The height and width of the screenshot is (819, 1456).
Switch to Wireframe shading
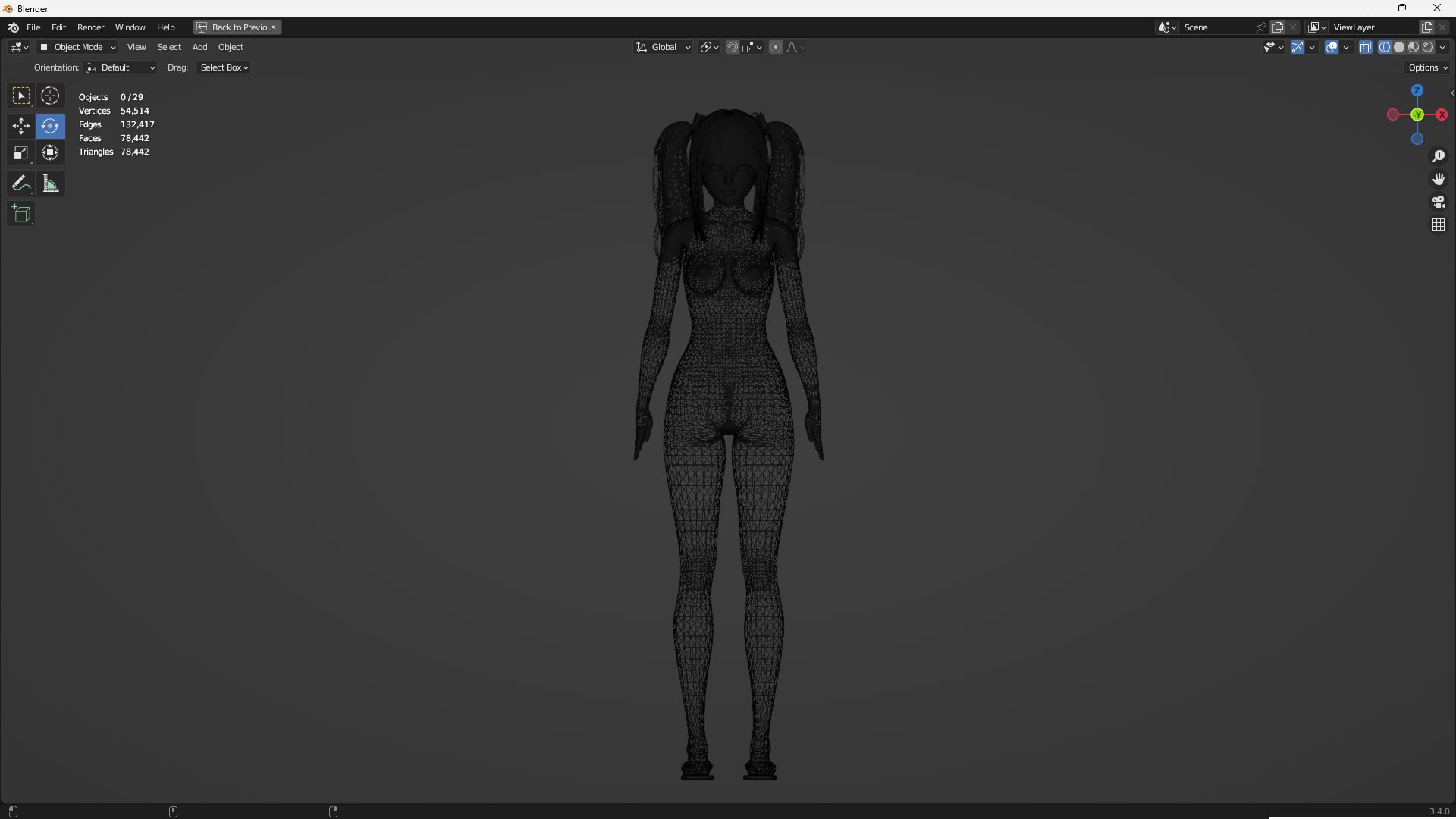(1385, 47)
